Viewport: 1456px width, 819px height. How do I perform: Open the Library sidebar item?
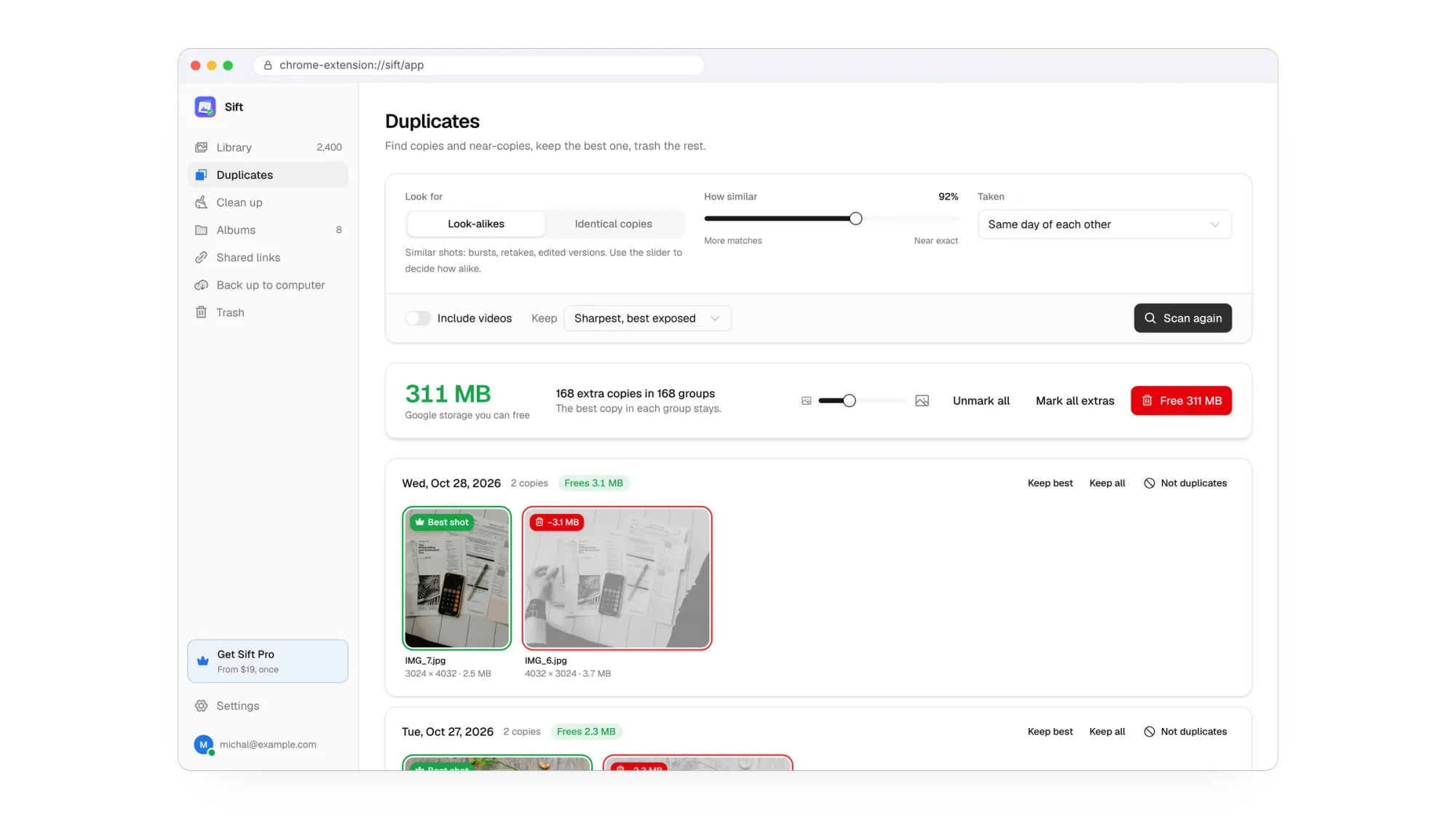pos(268,147)
